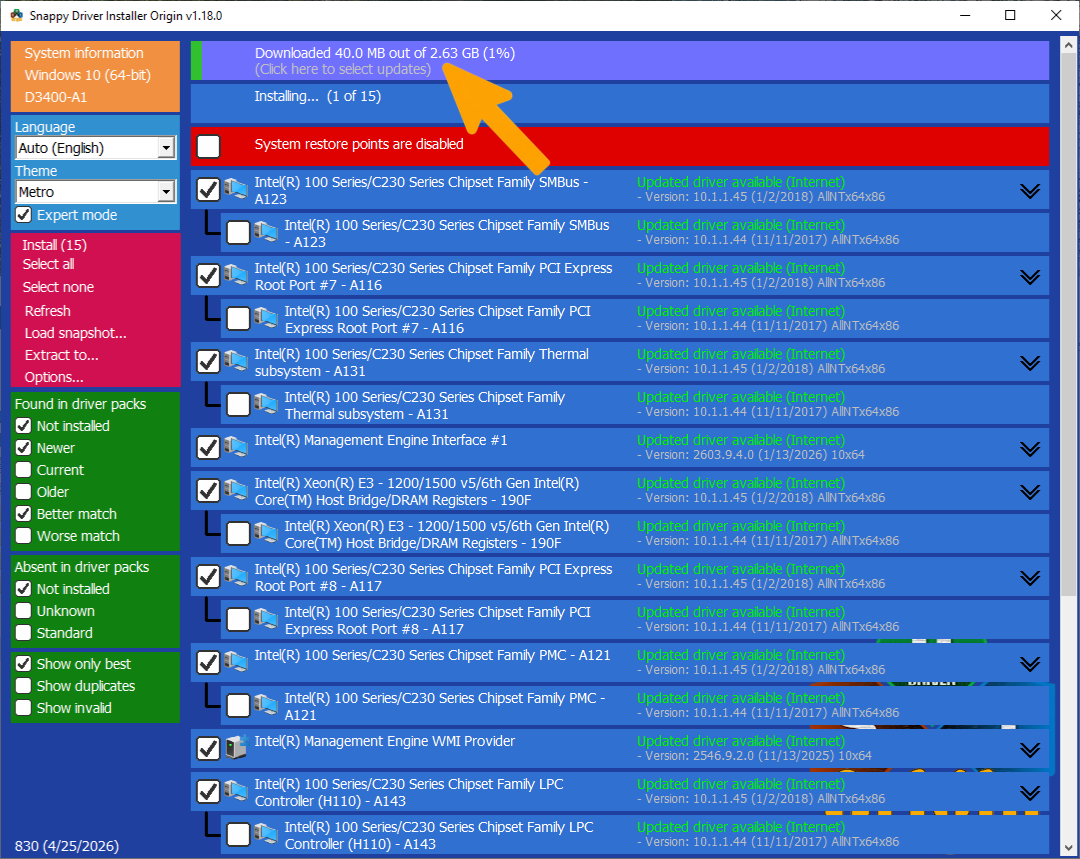The image size is (1080, 859).
Task: Enable the Current drivers filter checkbox
Action: click(23, 470)
